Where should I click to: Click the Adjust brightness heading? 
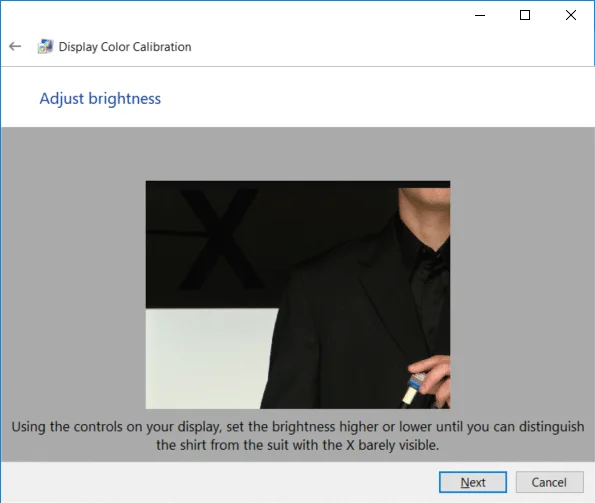coord(100,99)
